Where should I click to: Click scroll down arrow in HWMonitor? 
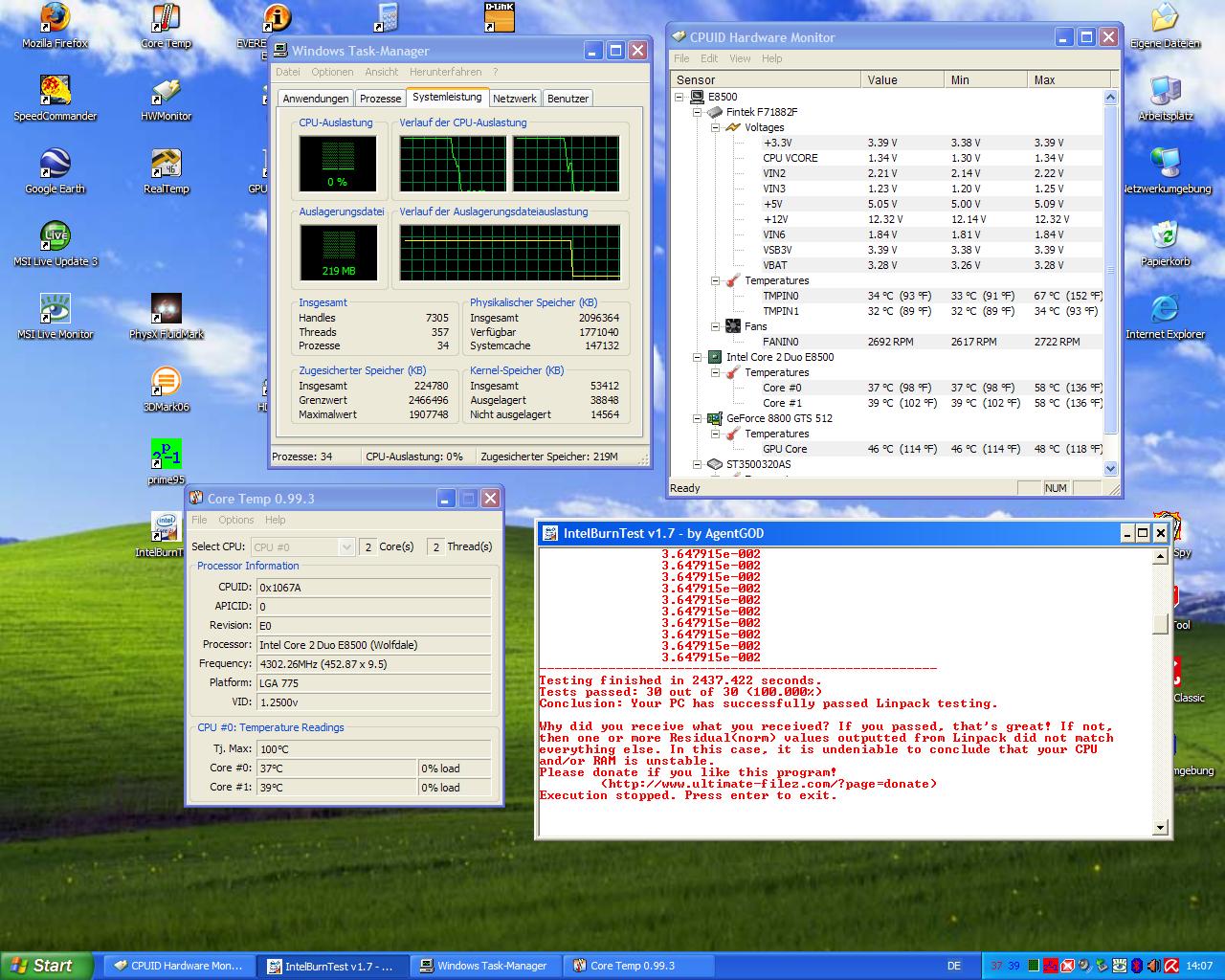(1111, 468)
